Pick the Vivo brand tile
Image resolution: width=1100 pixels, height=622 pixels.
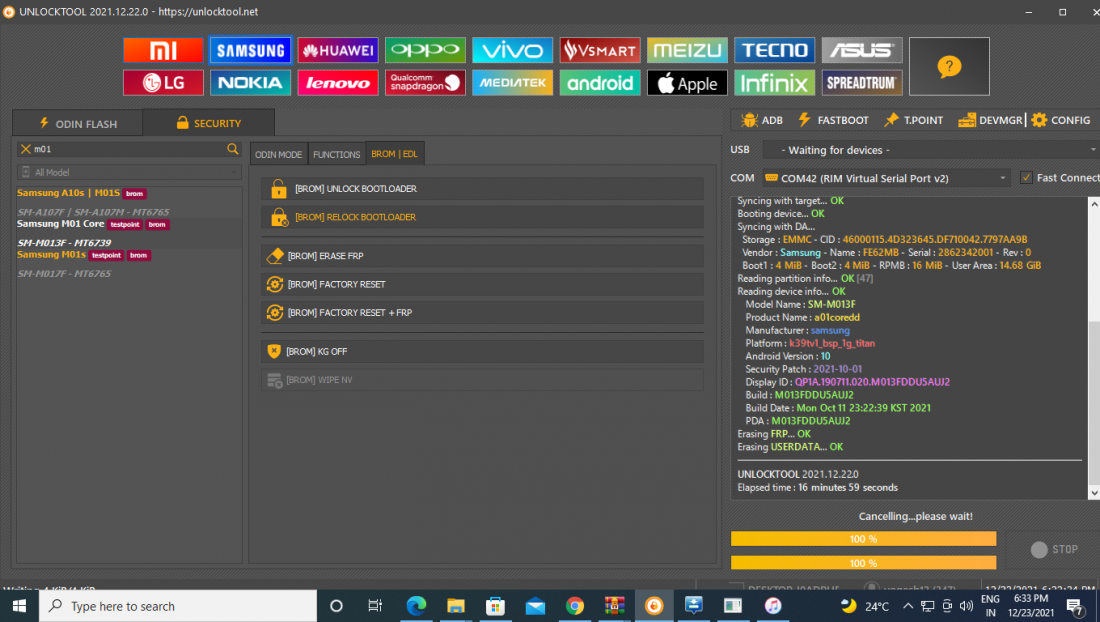(x=512, y=50)
